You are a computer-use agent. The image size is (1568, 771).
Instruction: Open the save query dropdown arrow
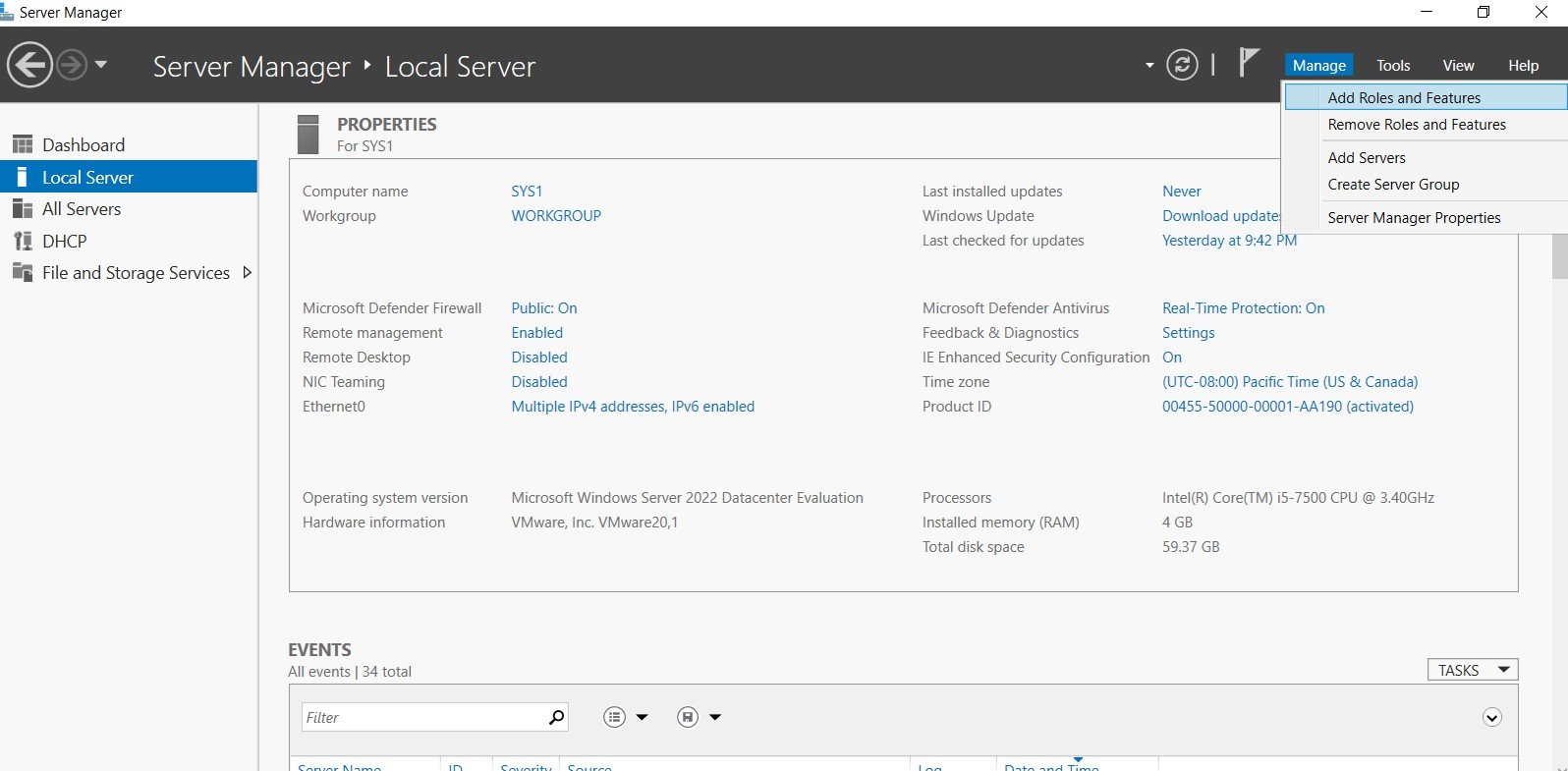pos(715,717)
